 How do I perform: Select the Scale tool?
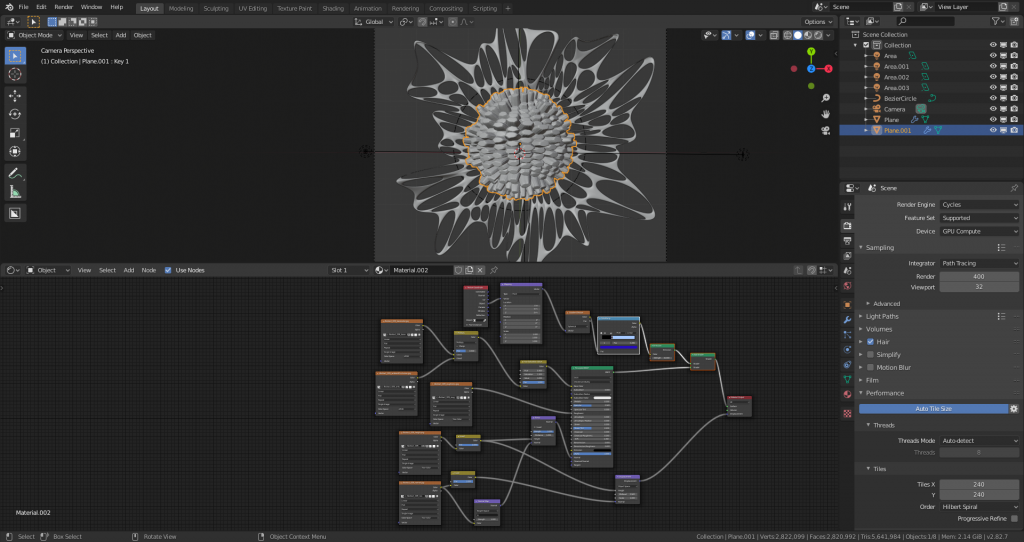[x=14, y=133]
